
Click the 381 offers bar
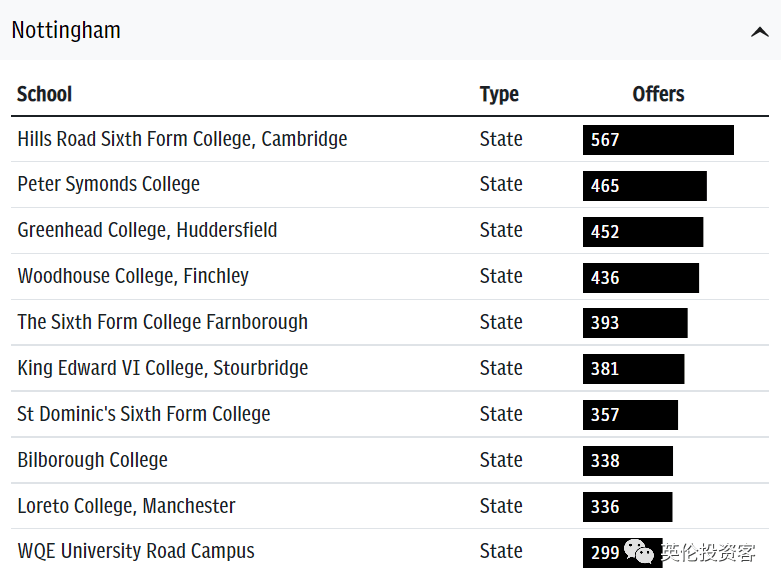pyautogui.click(x=633, y=369)
